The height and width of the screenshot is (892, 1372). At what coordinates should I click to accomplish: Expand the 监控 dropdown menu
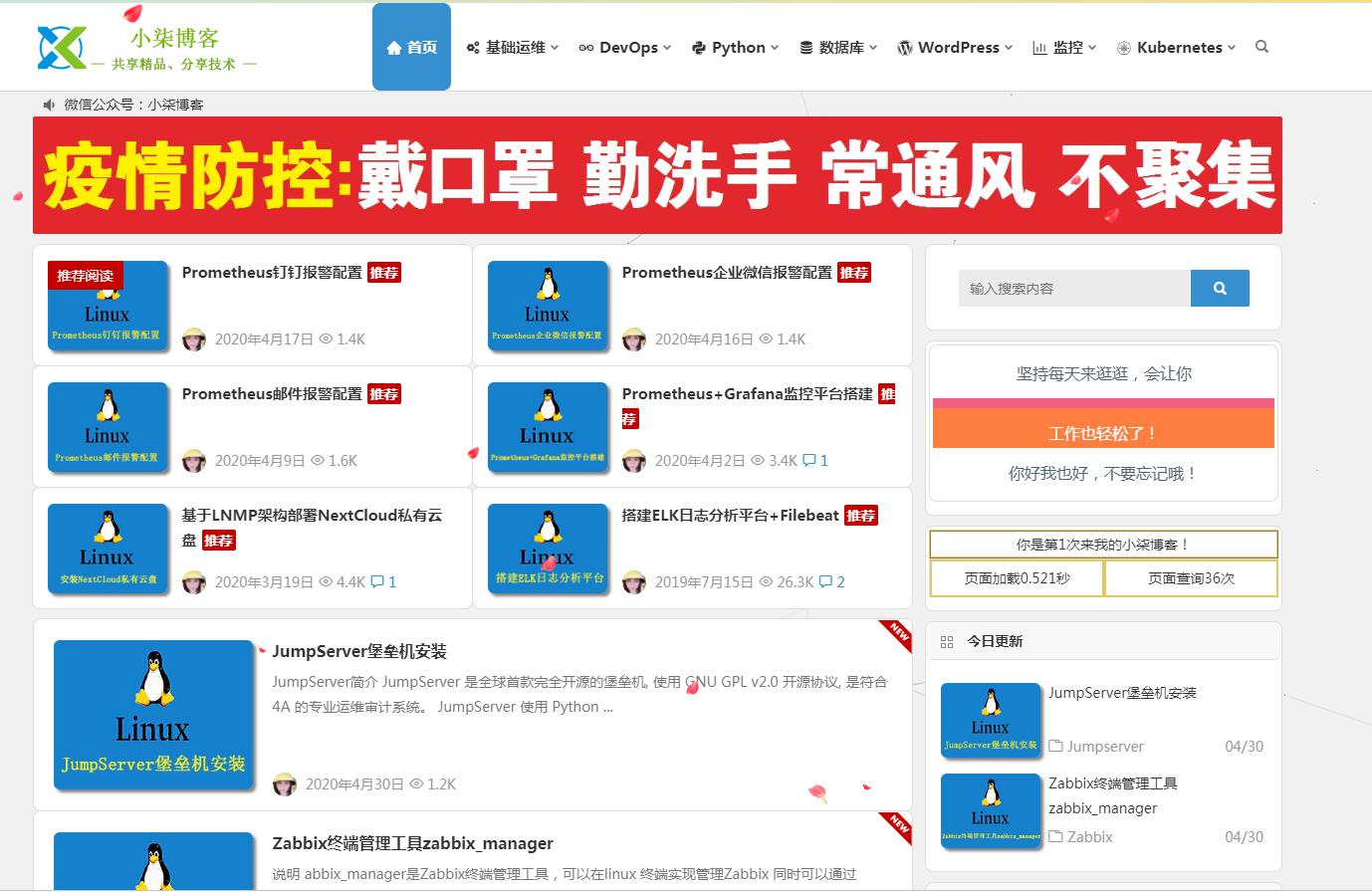coord(1063,47)
